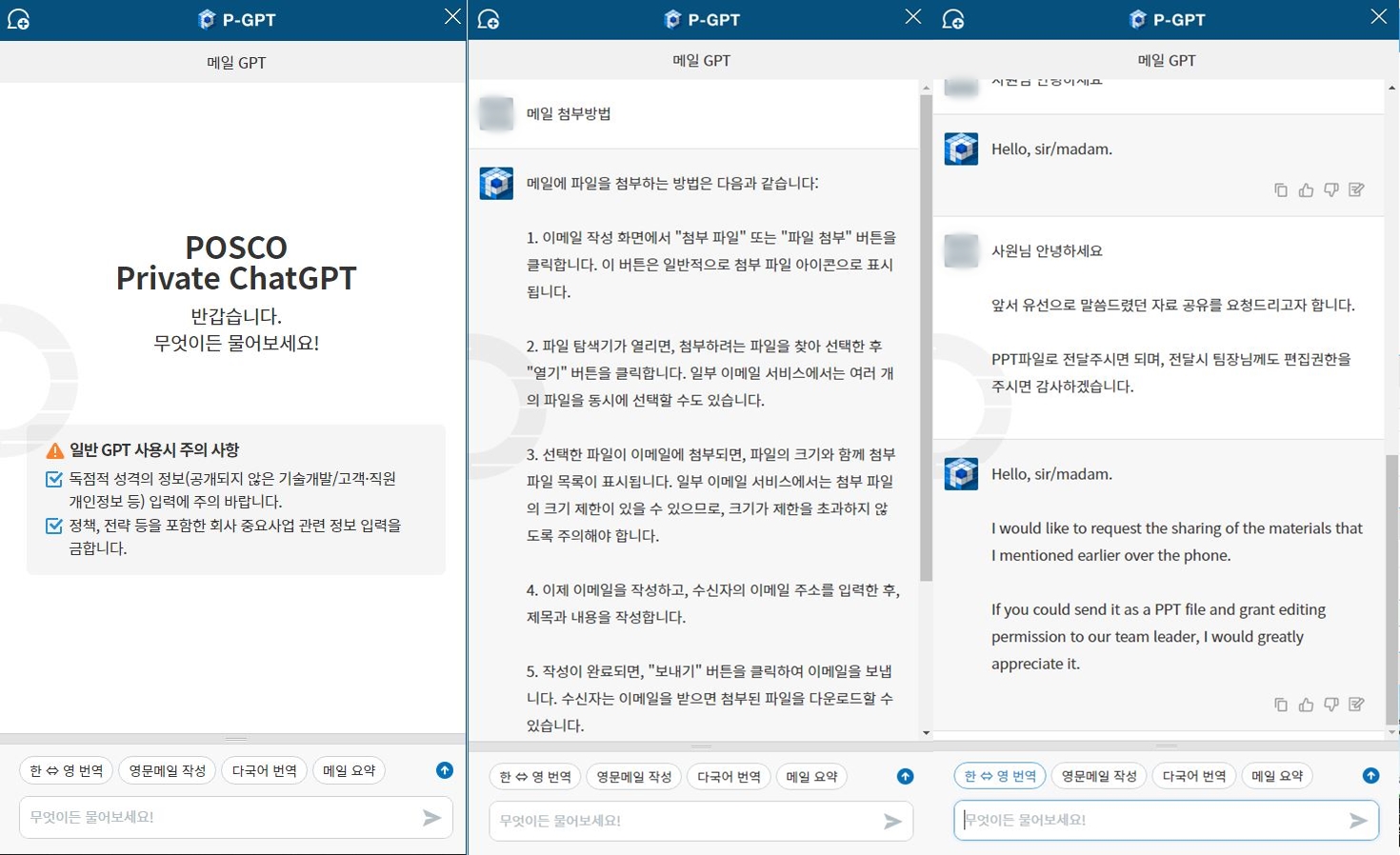Click 한⇔영 번역 button in left panel
The height and width of the screenshot is (855, 1400).
tap(67, 770)
